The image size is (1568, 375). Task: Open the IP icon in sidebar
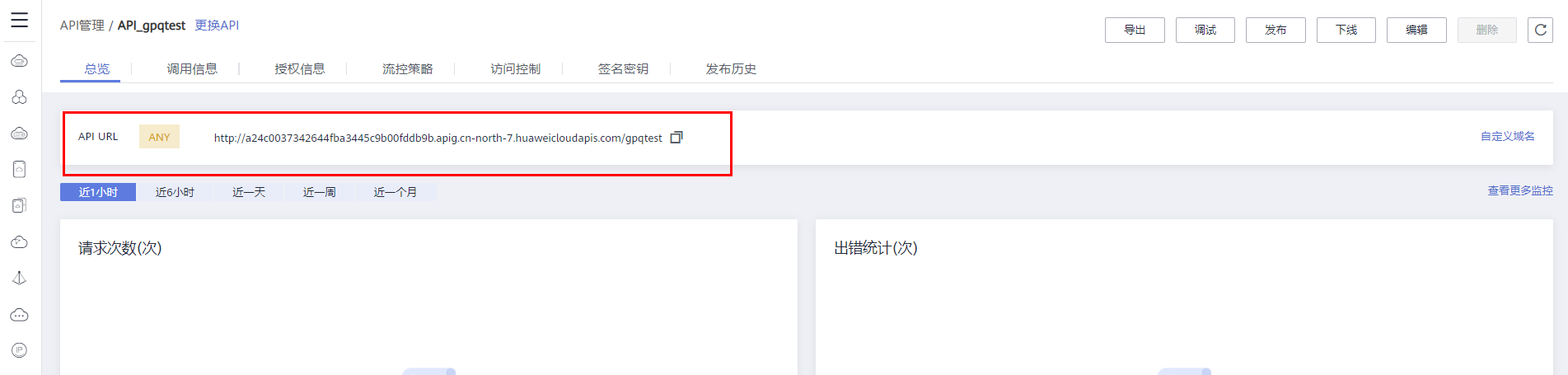[x=19, y=350]
